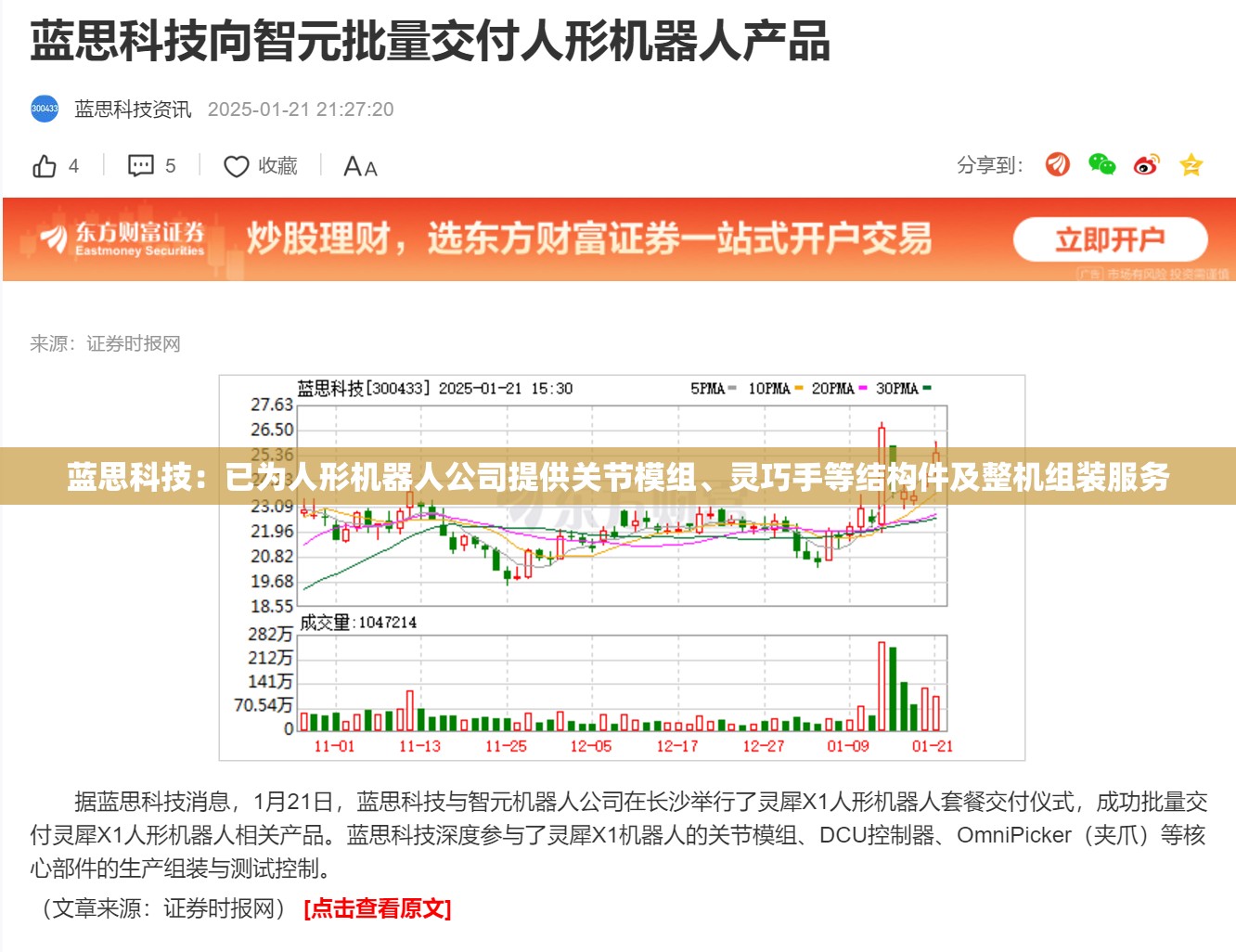Click the heart 收藏 favorite icon
This screenshot has width=1236, height=952.
pyautogui.click(x=237, y=166)
